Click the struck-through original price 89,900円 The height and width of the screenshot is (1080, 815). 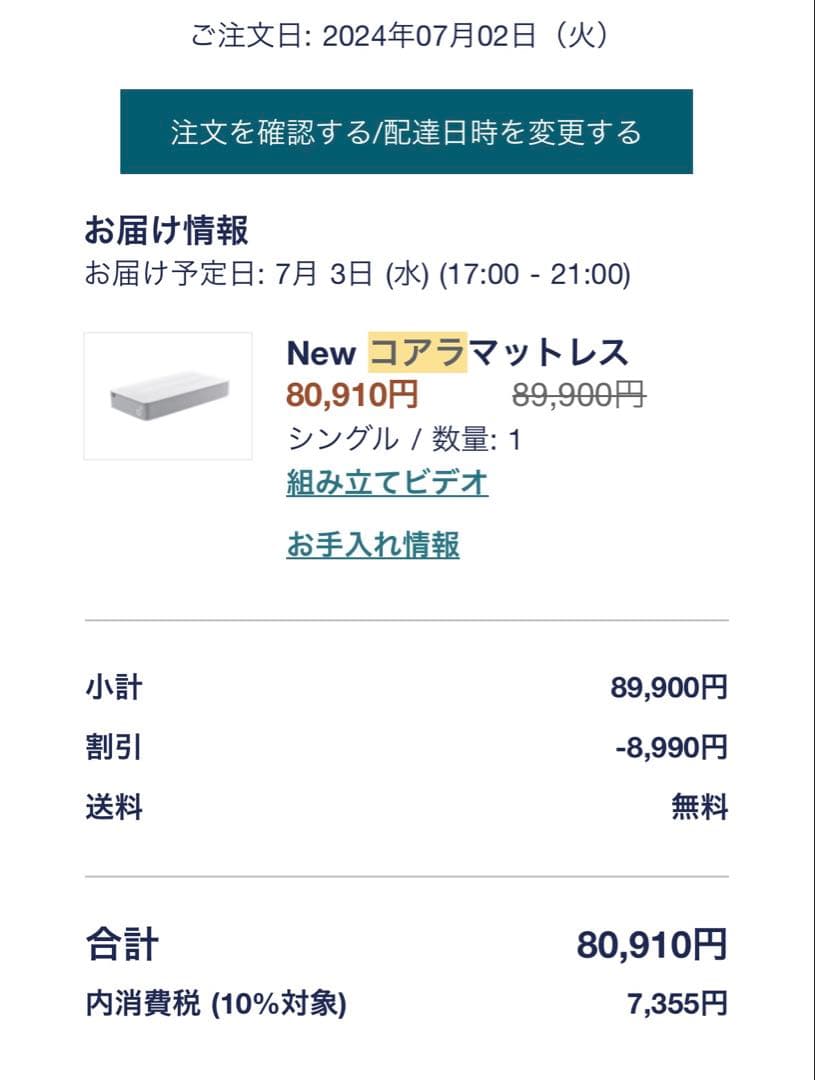point(579,395)
